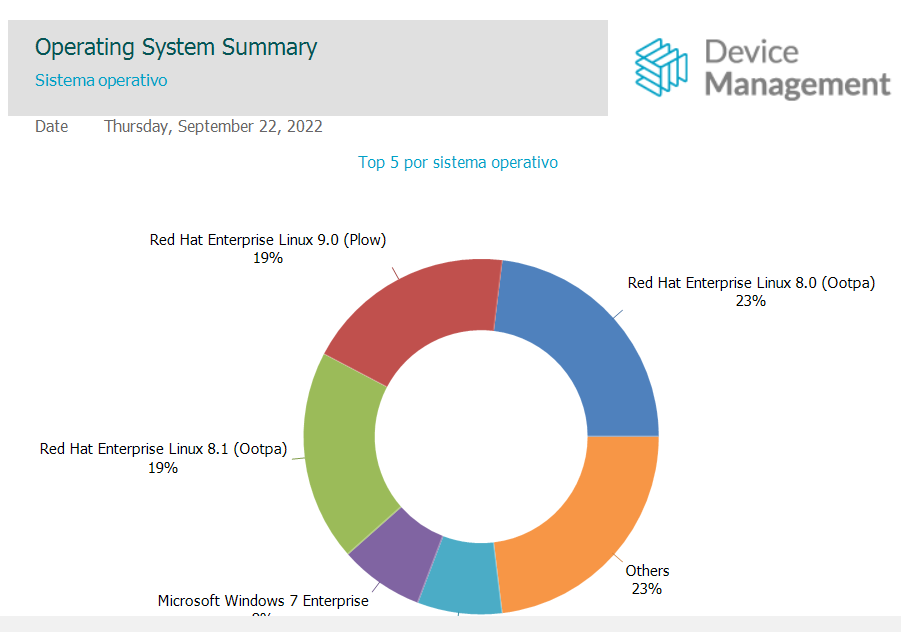Click the Top 5 por sistema operativo heading

point(458,162)
